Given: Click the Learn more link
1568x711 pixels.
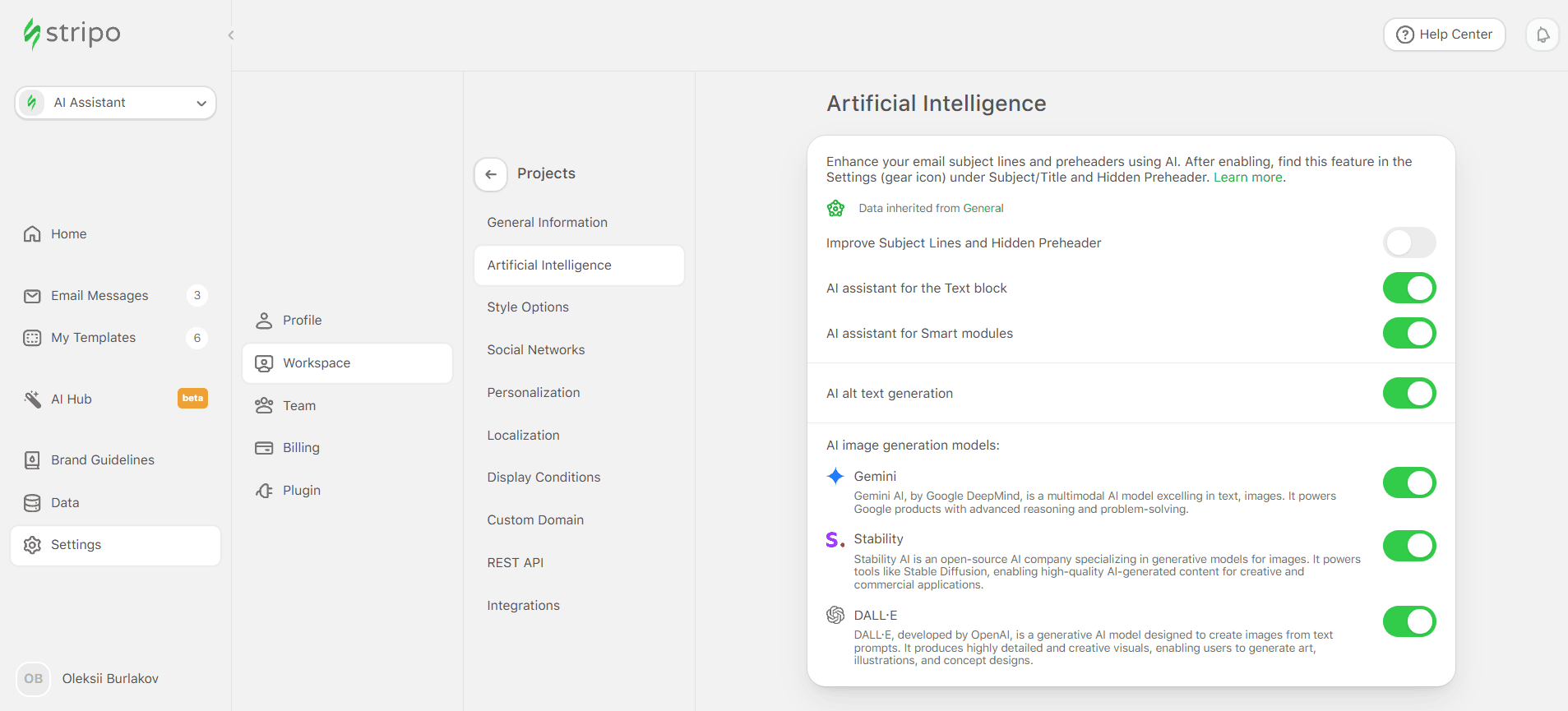Looking at the screenshot, I should (1247, 177).
